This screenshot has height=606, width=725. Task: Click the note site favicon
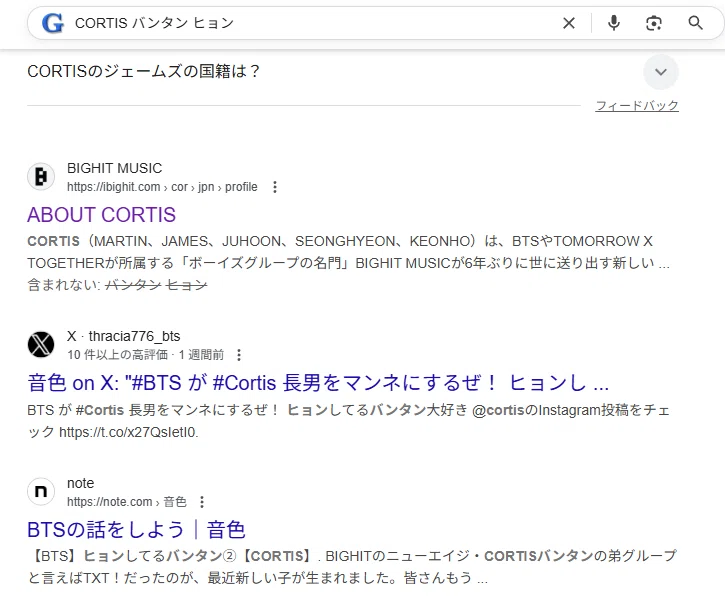41,491
